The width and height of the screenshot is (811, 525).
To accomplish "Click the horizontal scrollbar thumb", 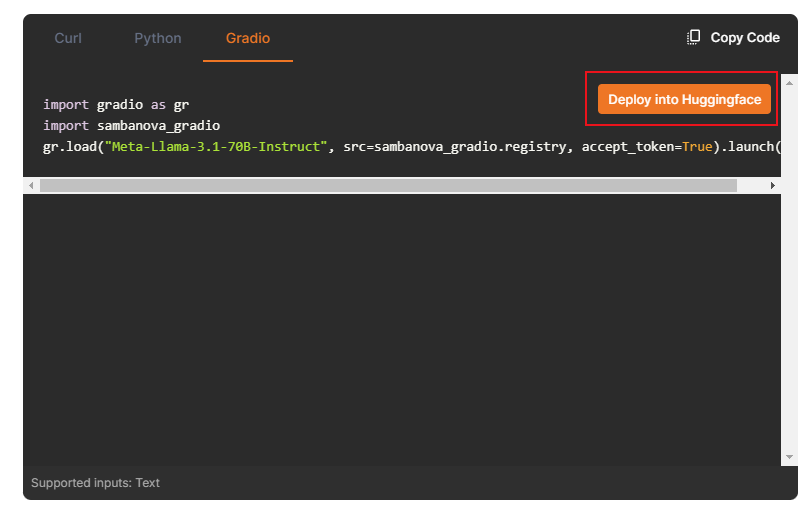I will (388, 185).
